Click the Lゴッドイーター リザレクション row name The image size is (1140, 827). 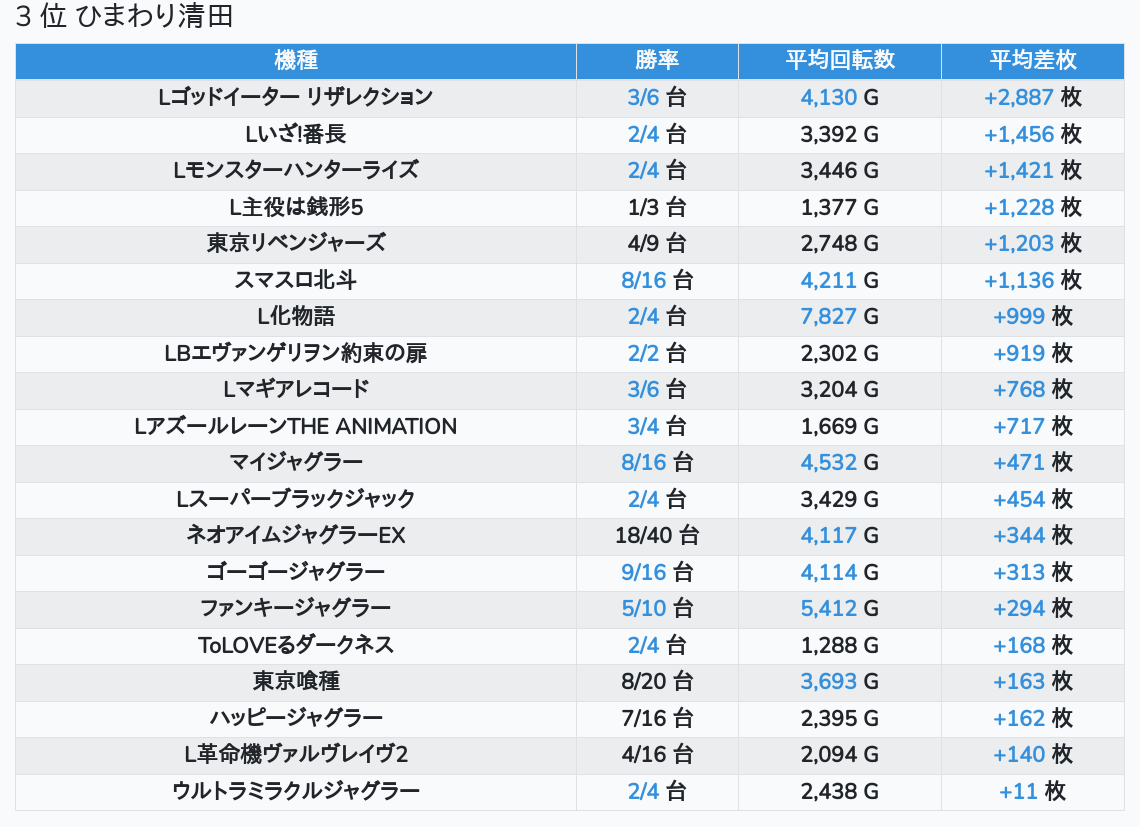click(x=296, y=98)
